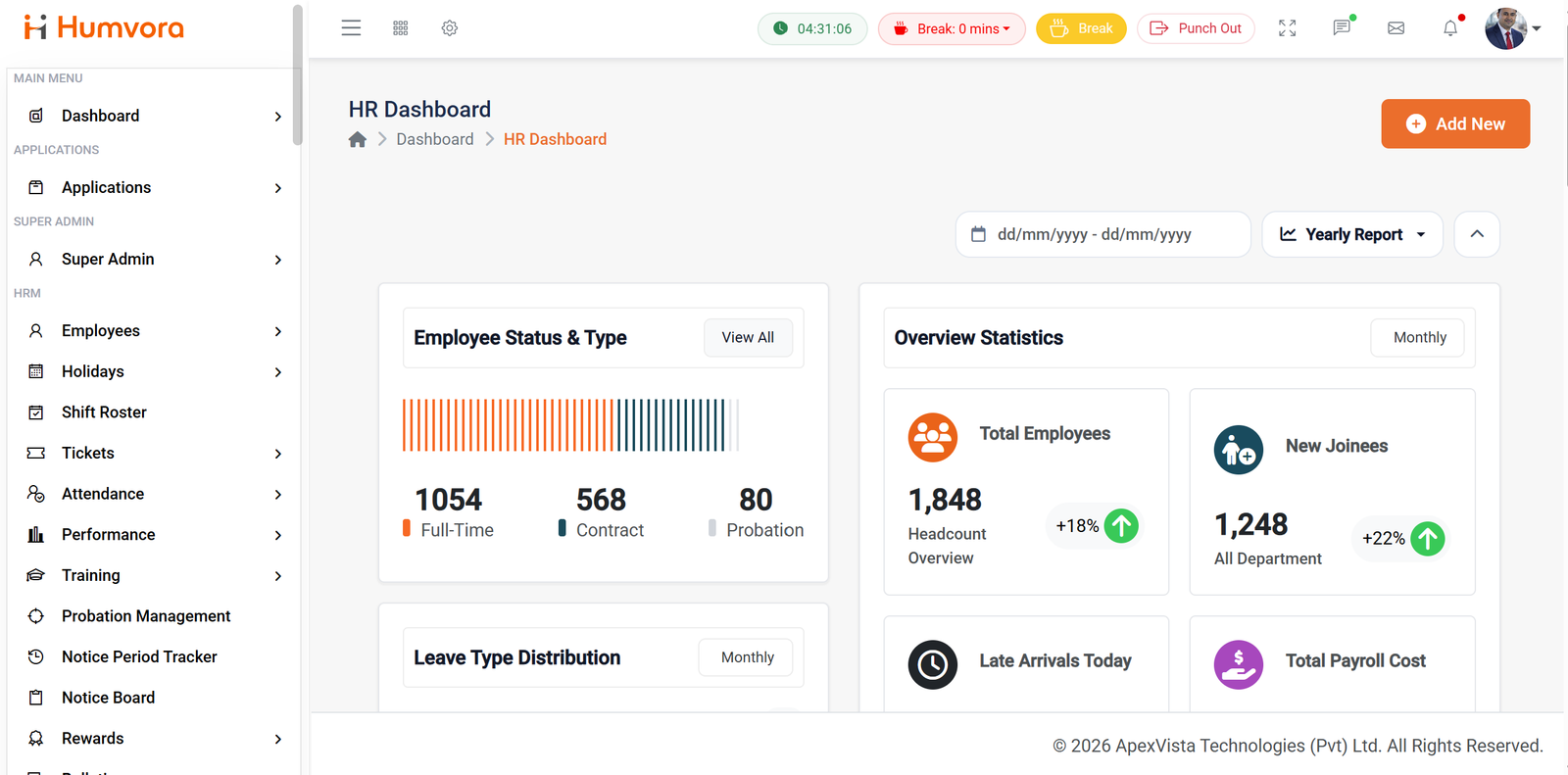Collapse the filter panel with chevron up
The width and height of the screenshot is (1568, 775).
click(x=1477, y=234)
